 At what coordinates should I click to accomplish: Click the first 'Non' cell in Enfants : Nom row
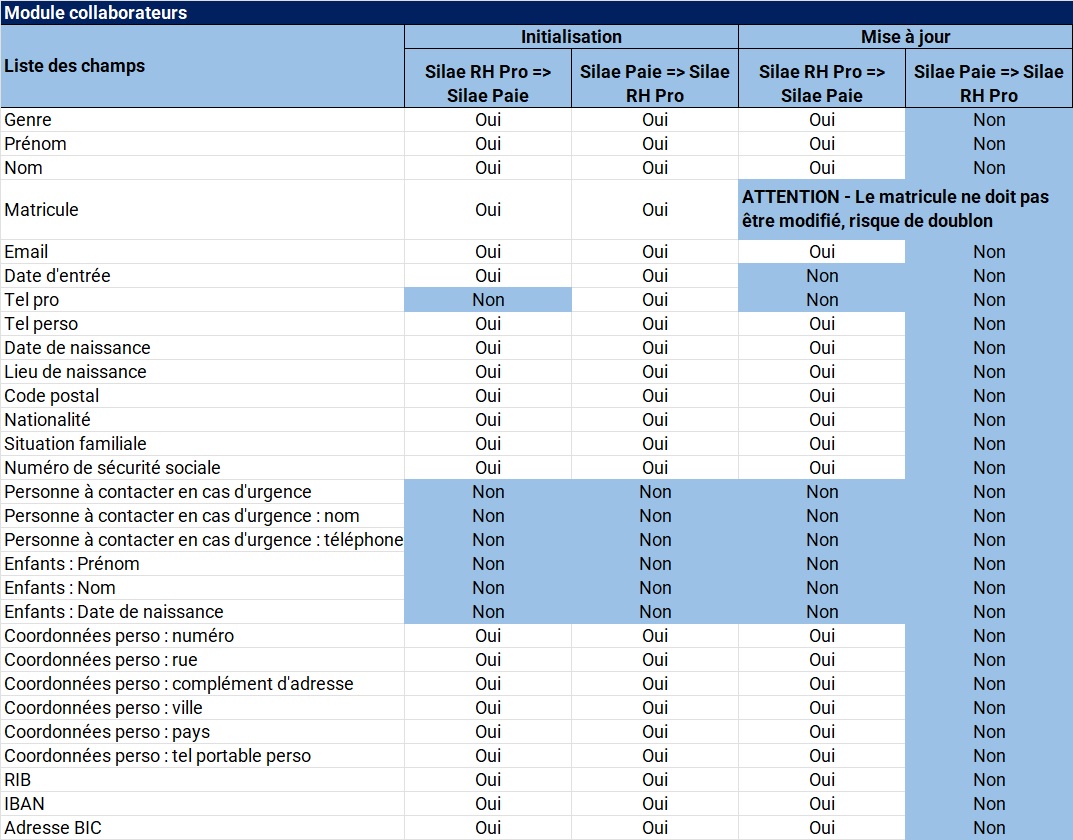click(x=488, y=588)
